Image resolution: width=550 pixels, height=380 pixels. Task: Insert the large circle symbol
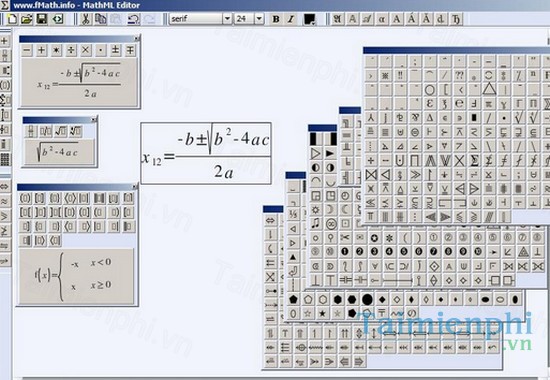430,90
